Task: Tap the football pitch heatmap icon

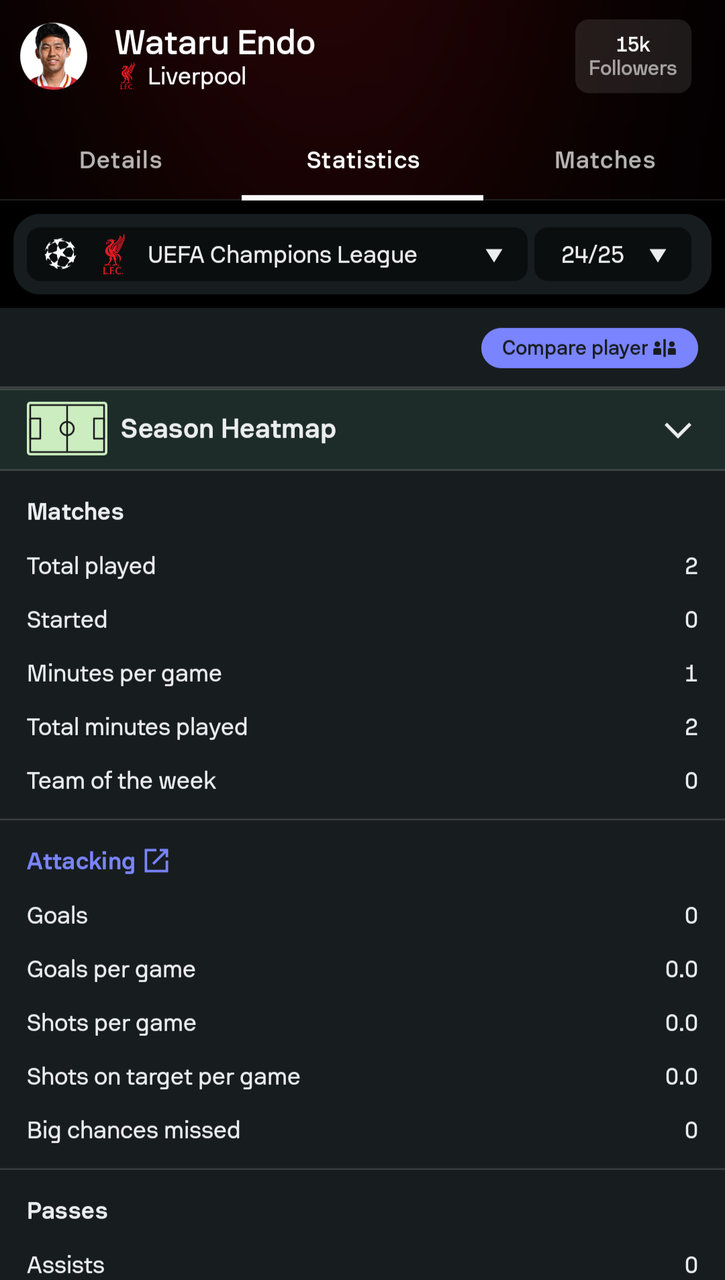Action: (67, 429)
